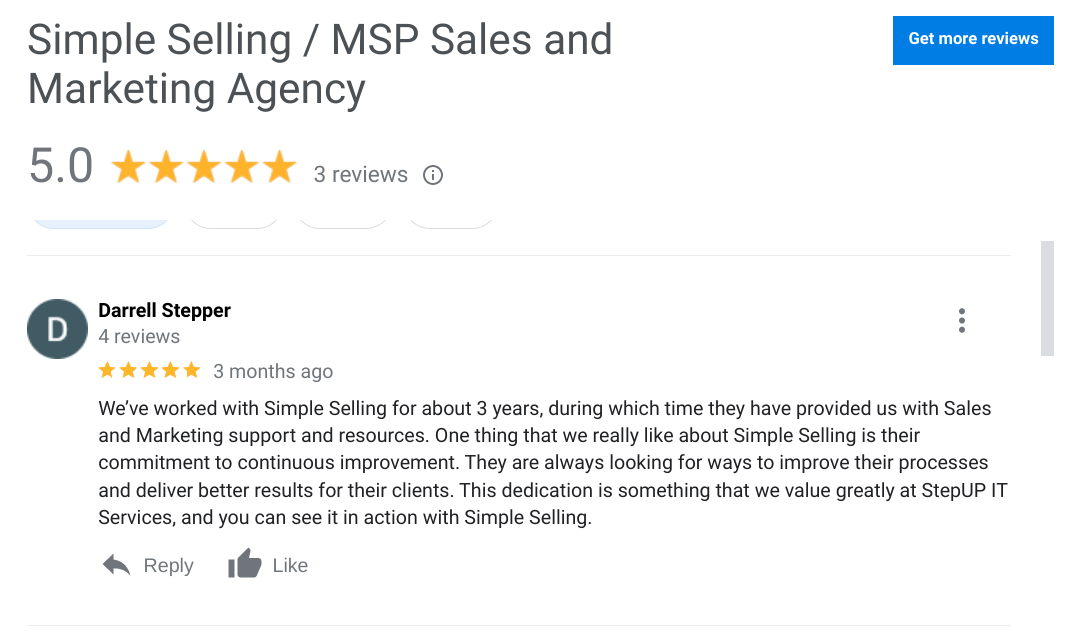Select the fourth review filter chip
Viewport: 1076px width, 644px height.
tap(450, 216)
